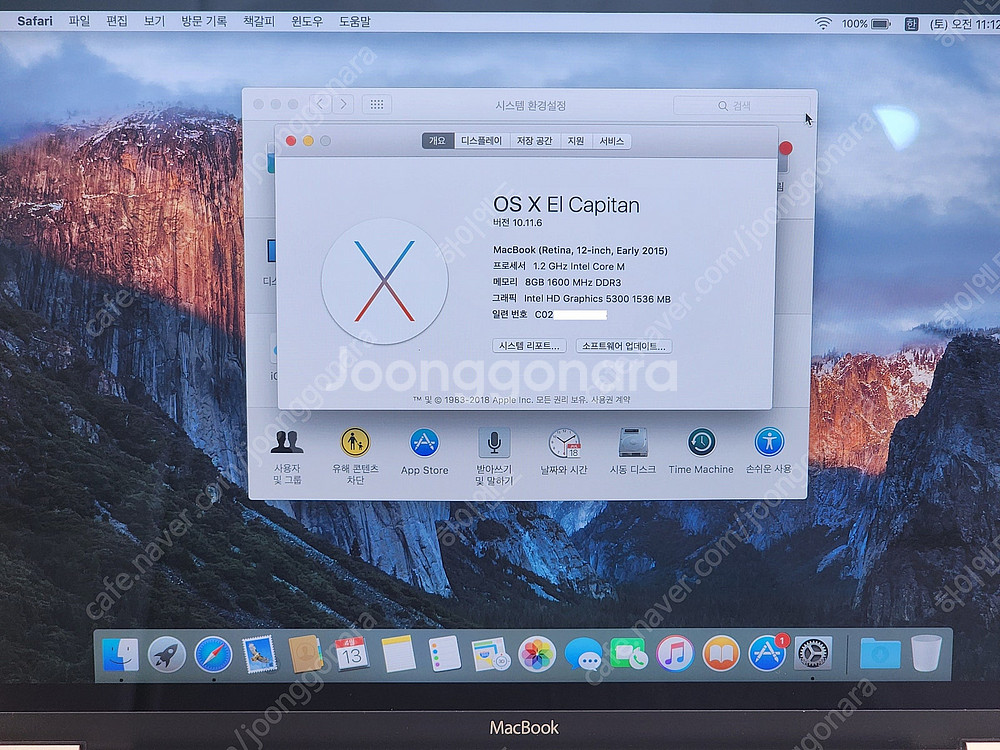The width and height of the screenshot is (1000, 750).
Task: Minimize the About This Mac window
Action: coord(308,141)
